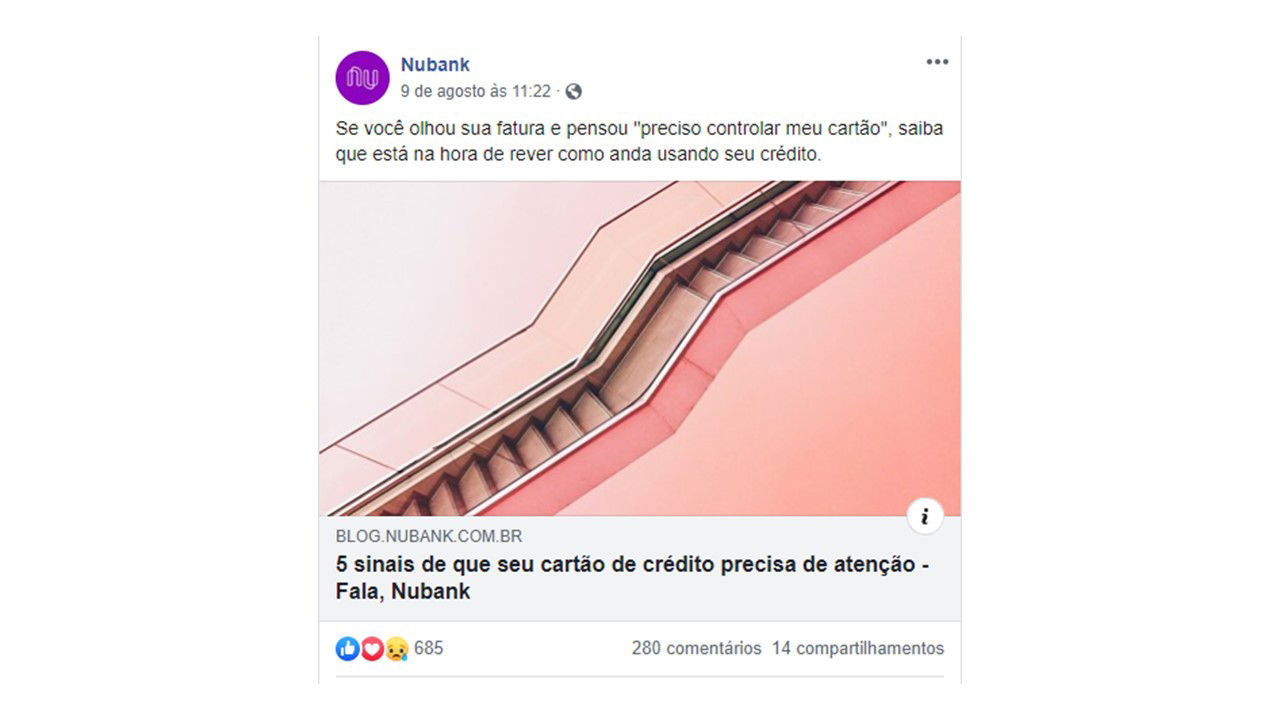Open the 14 compartilhamentos link

click(858, 648)
